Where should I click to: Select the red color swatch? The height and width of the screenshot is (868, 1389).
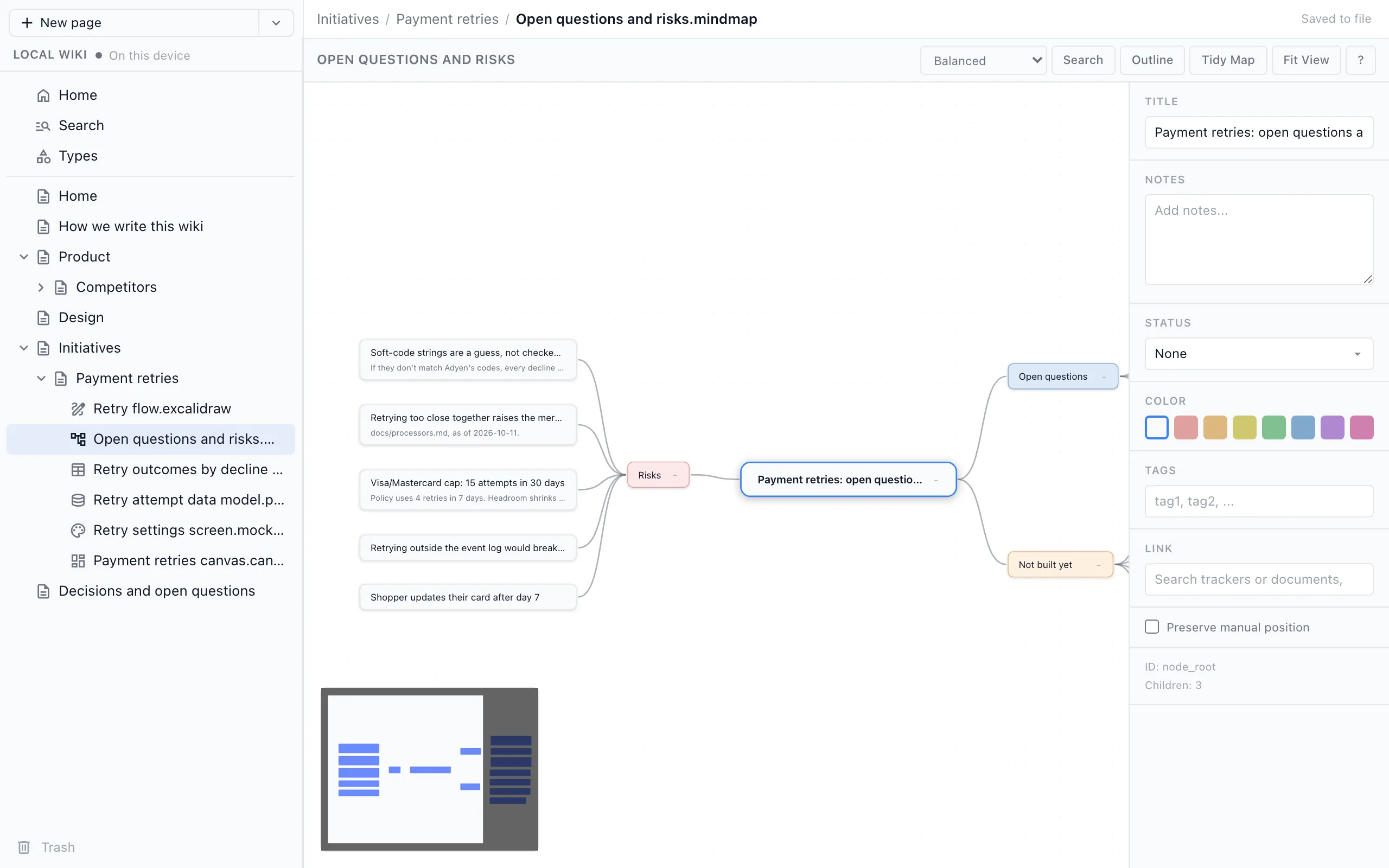coord(1186,427)
